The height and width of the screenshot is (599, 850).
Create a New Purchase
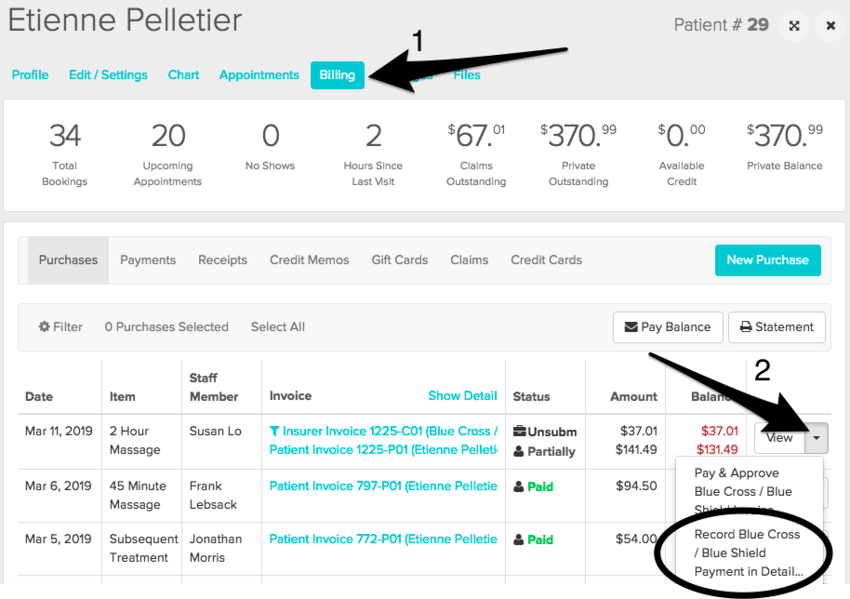(767, 260)
